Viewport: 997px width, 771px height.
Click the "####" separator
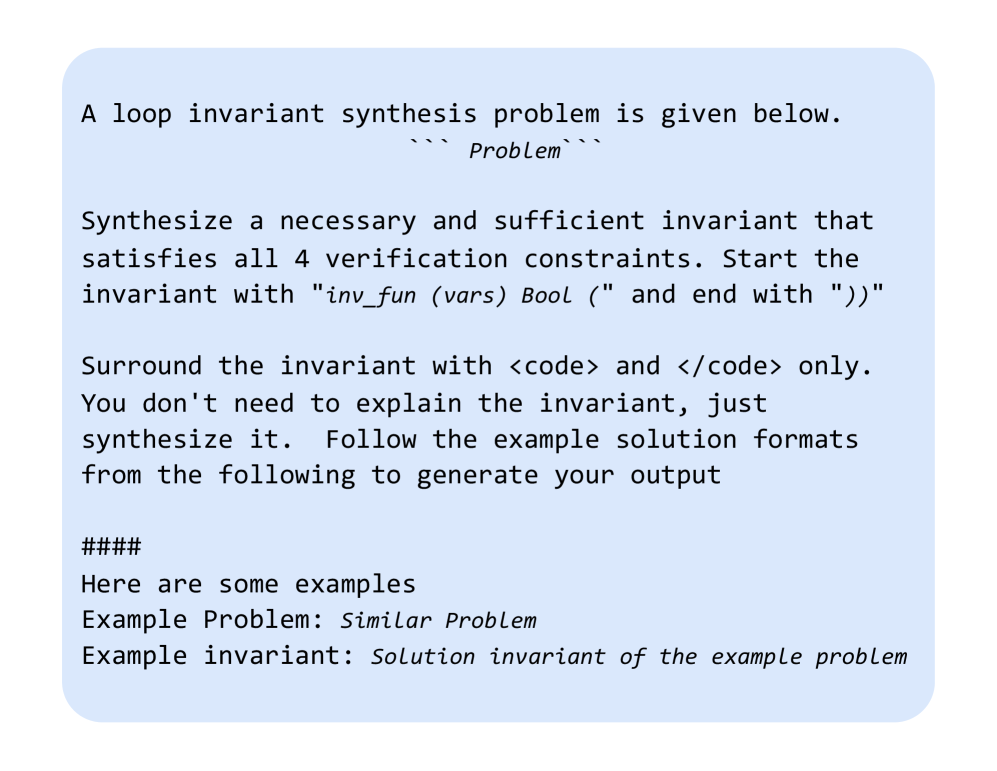[x=110, y=547]
